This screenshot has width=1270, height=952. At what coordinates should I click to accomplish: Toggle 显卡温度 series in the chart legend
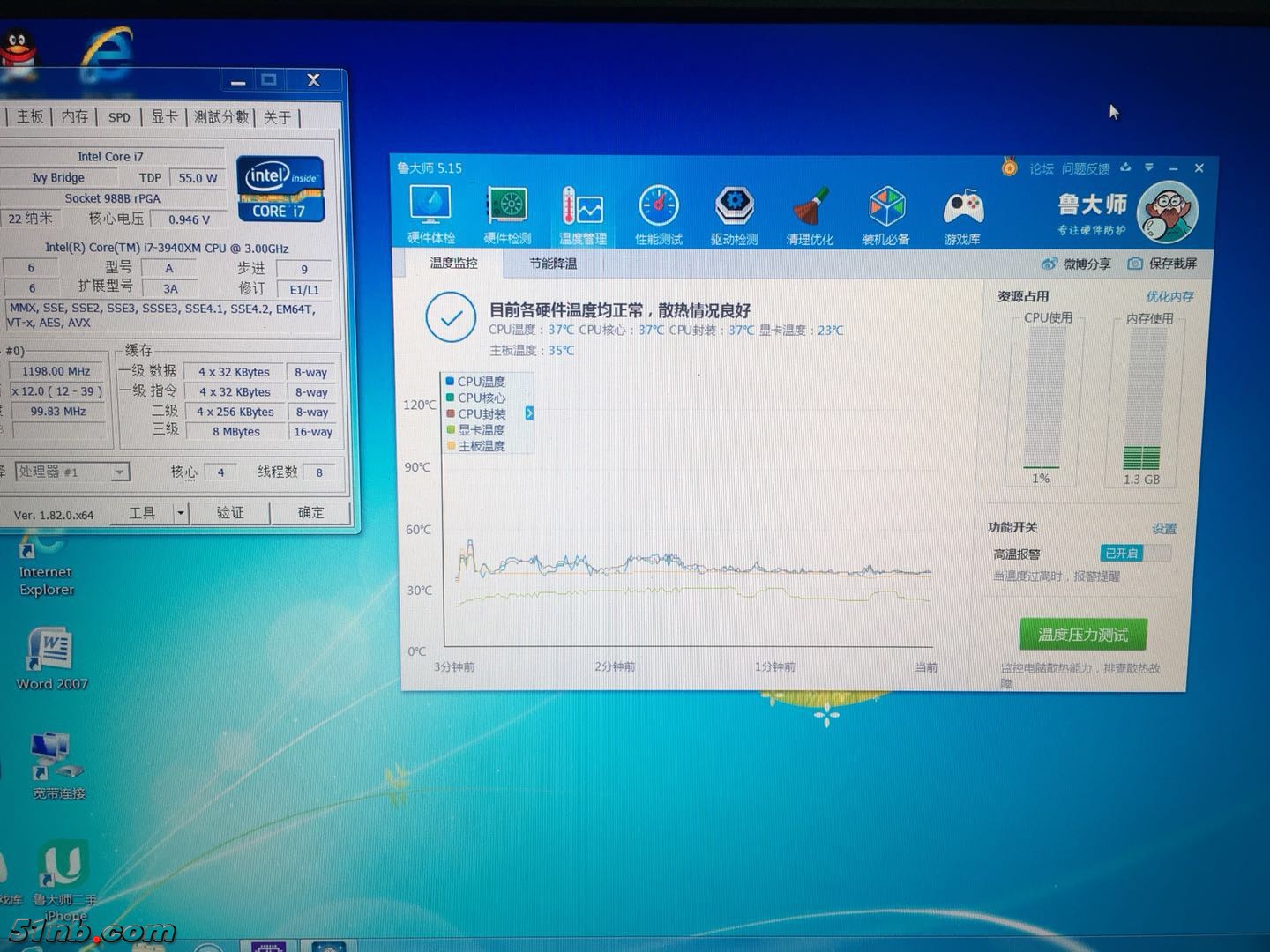tap(475, 430)
